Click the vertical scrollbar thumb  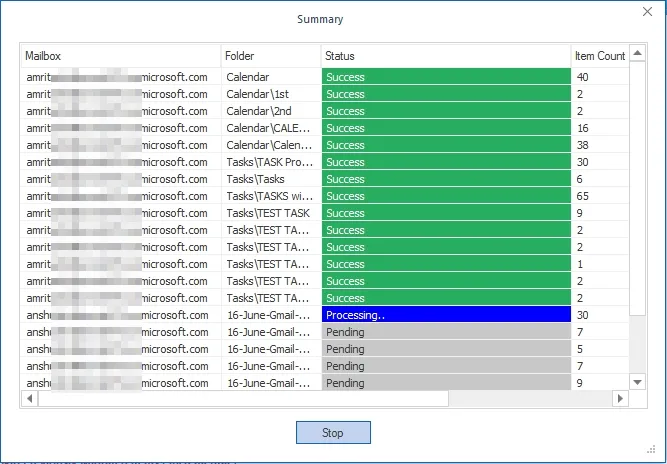point(637,188)
